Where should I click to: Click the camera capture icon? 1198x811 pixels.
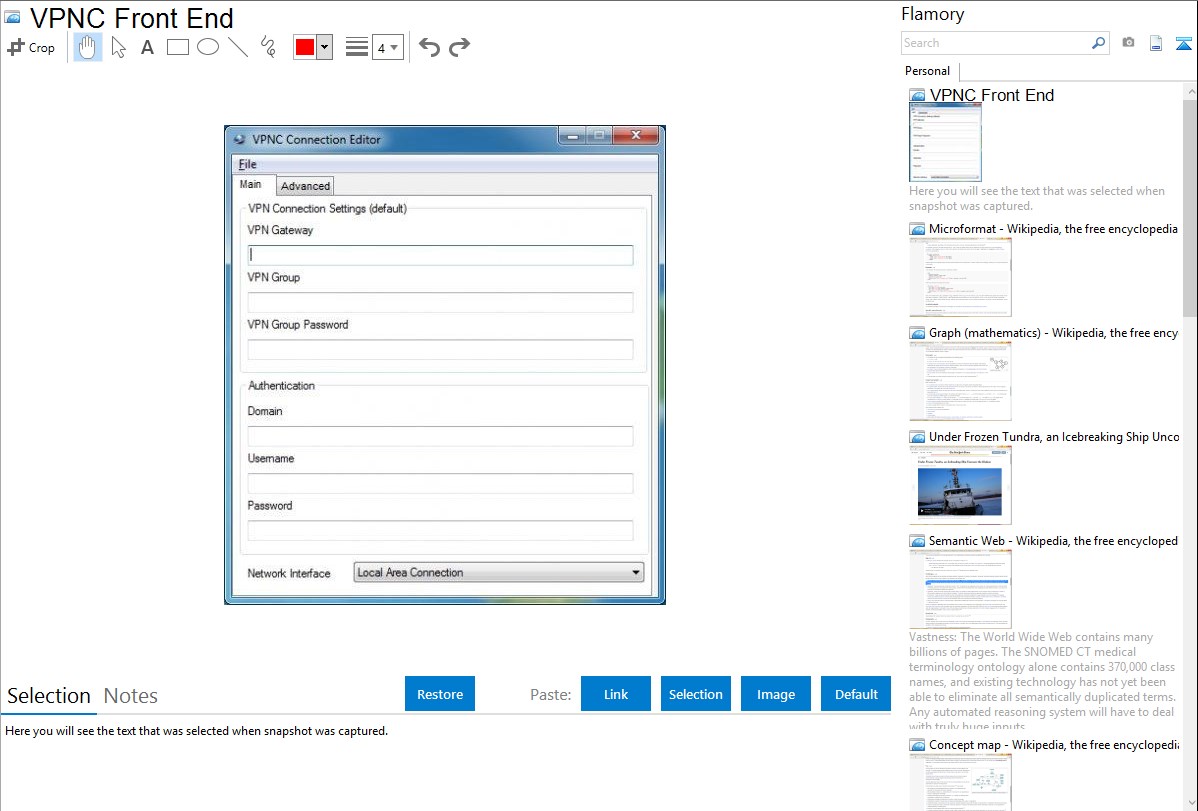click(1128, 43)
